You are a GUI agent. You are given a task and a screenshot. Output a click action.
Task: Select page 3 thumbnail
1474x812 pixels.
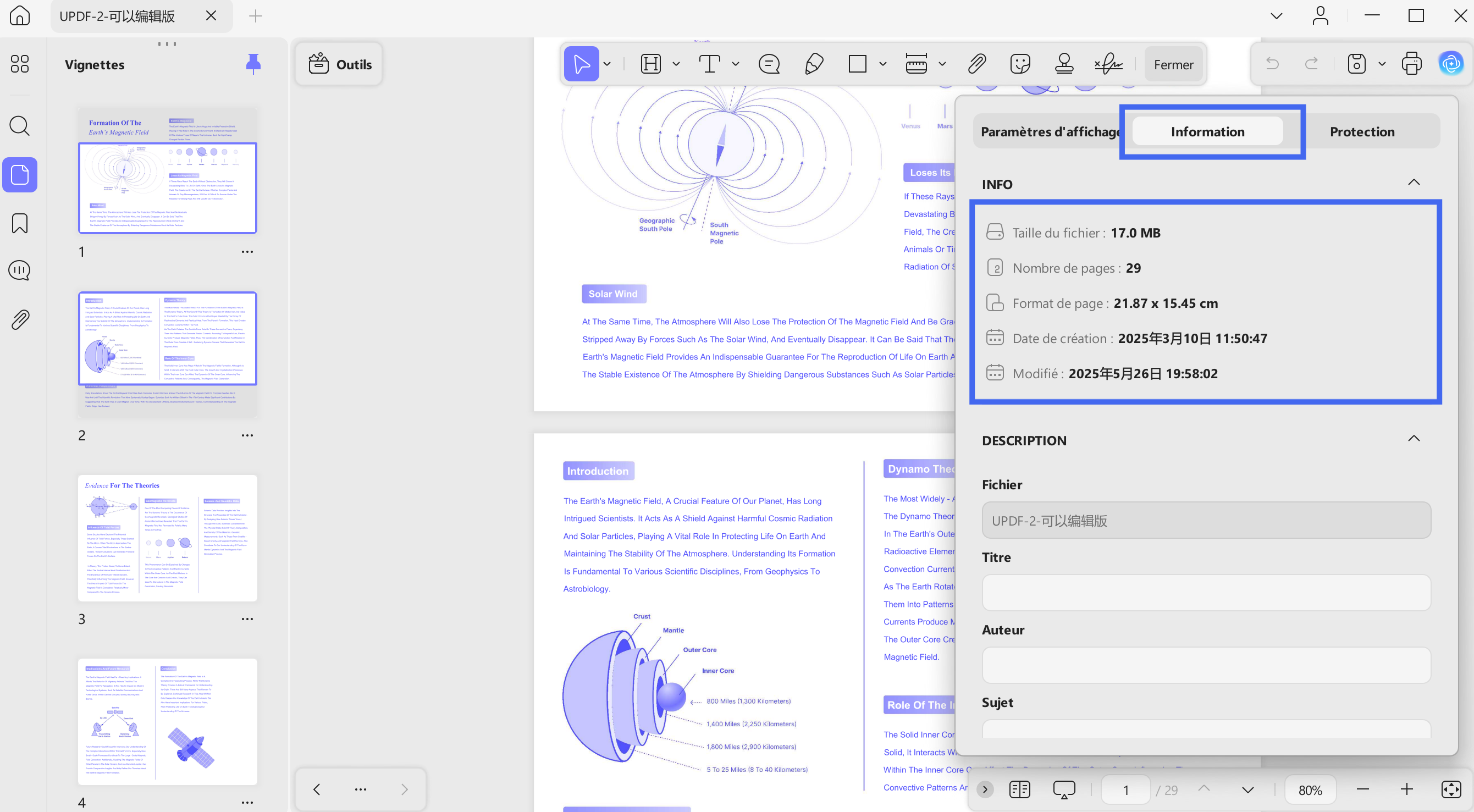(x=168, y=538)
